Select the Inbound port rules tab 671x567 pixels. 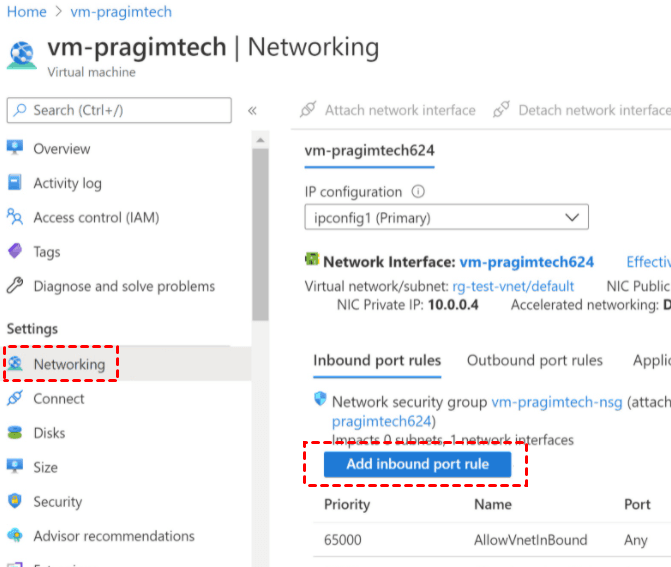pos(377,361)
